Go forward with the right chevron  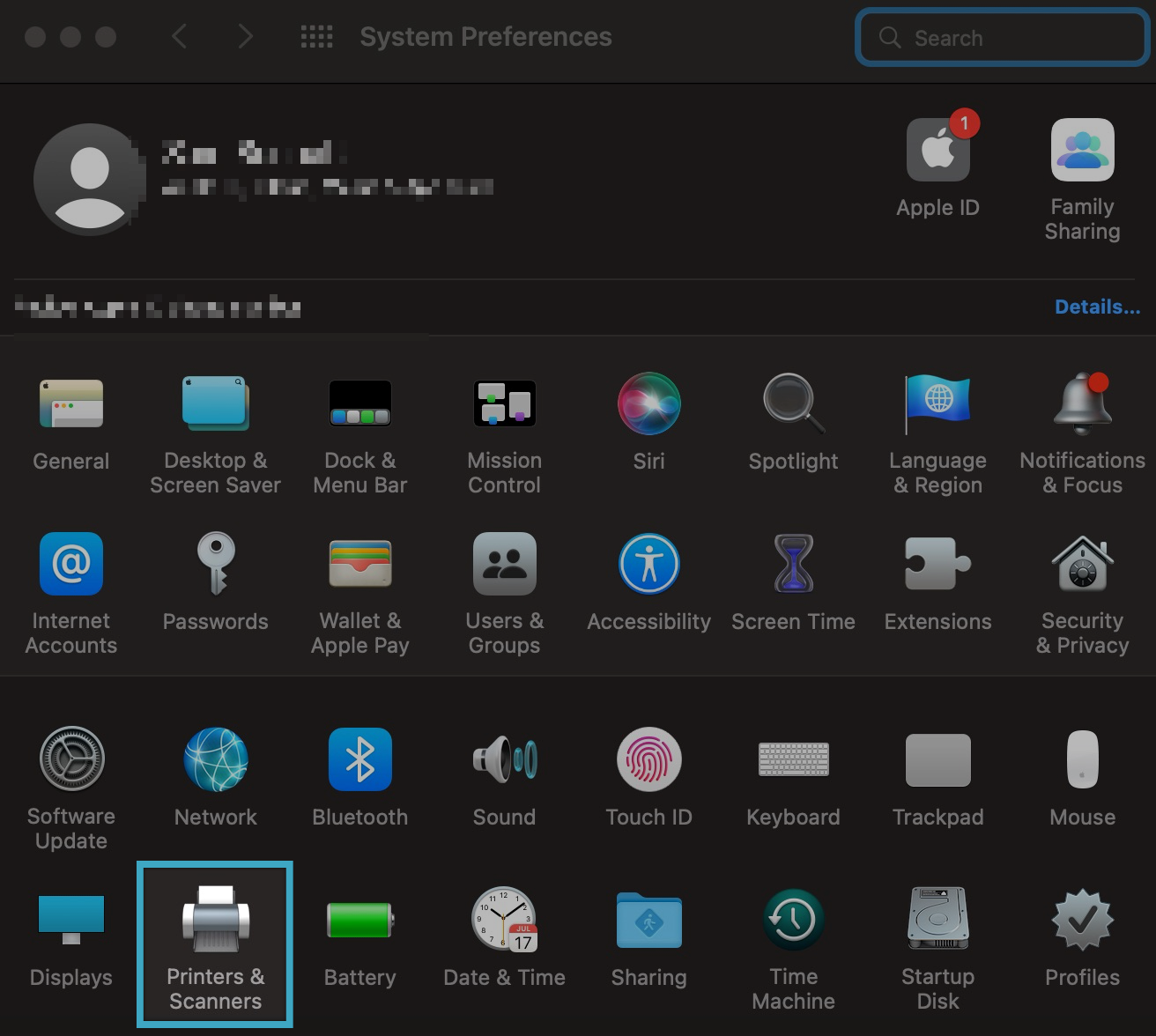pyautogui.click(x=245, y=37)
